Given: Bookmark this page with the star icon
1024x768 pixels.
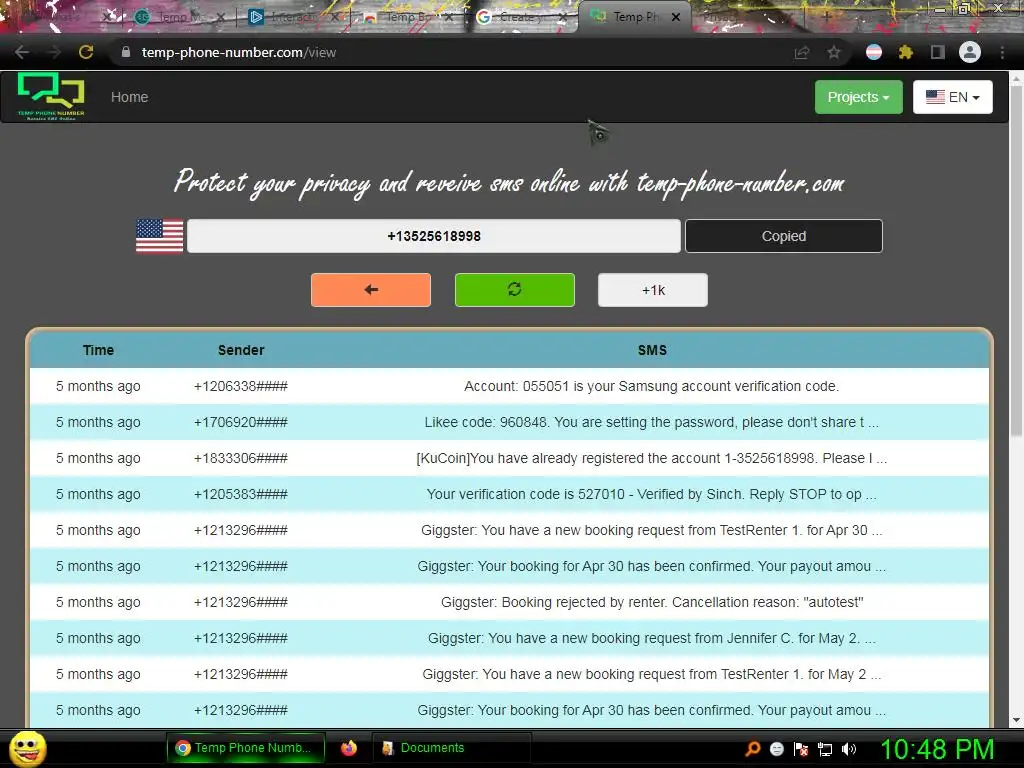Looking at the screenshot, I should coord(834,53).
